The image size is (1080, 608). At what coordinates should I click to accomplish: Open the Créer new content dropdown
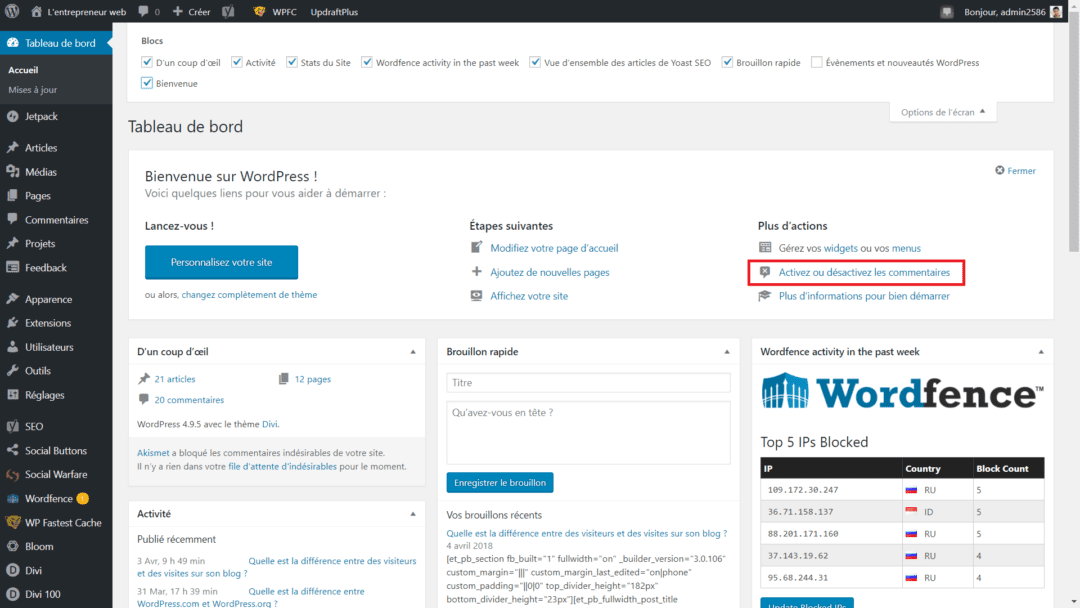coord(191,12)
